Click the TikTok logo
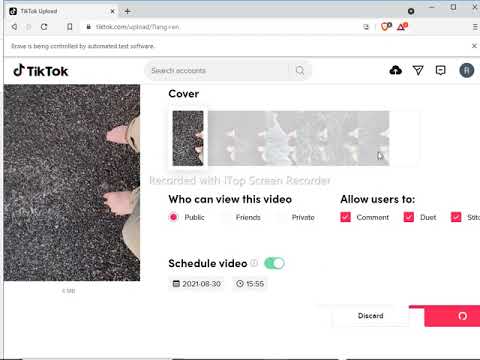The width and height of the screenshot is (480, 360). pos(41,71)
